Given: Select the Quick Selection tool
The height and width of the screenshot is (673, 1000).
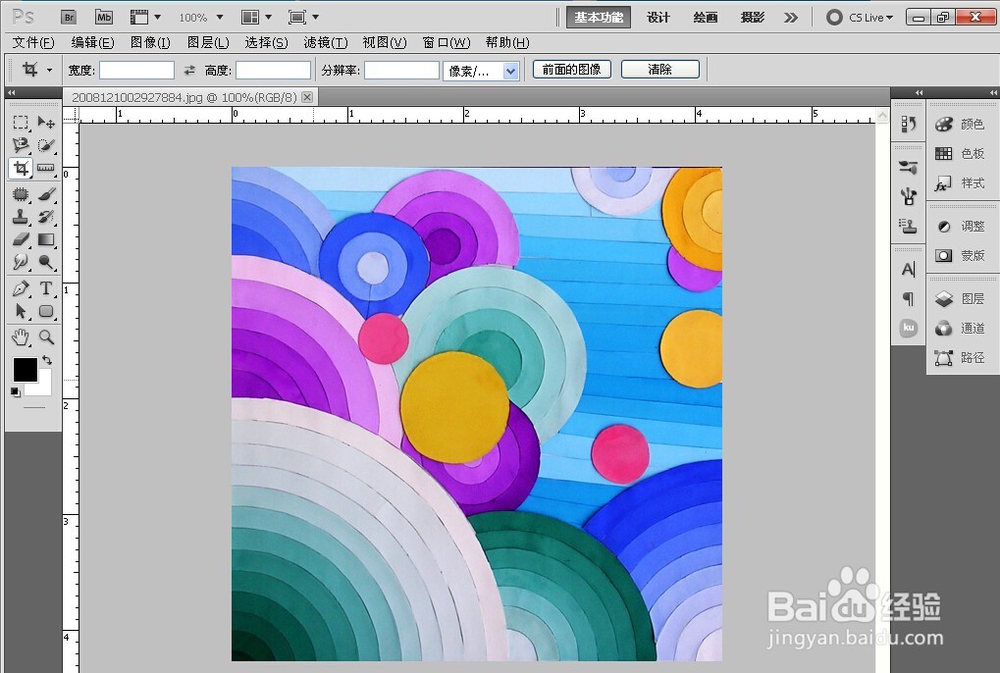Looking at the screenshot, I should point(46,145).
